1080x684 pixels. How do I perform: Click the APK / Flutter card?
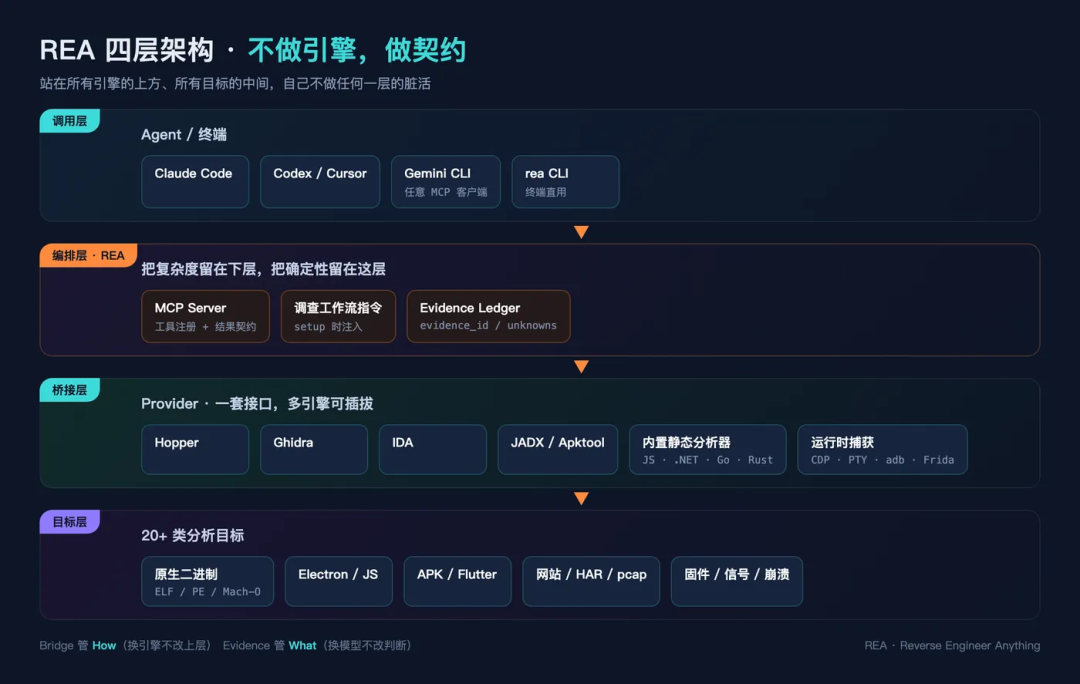pos(457,581)
